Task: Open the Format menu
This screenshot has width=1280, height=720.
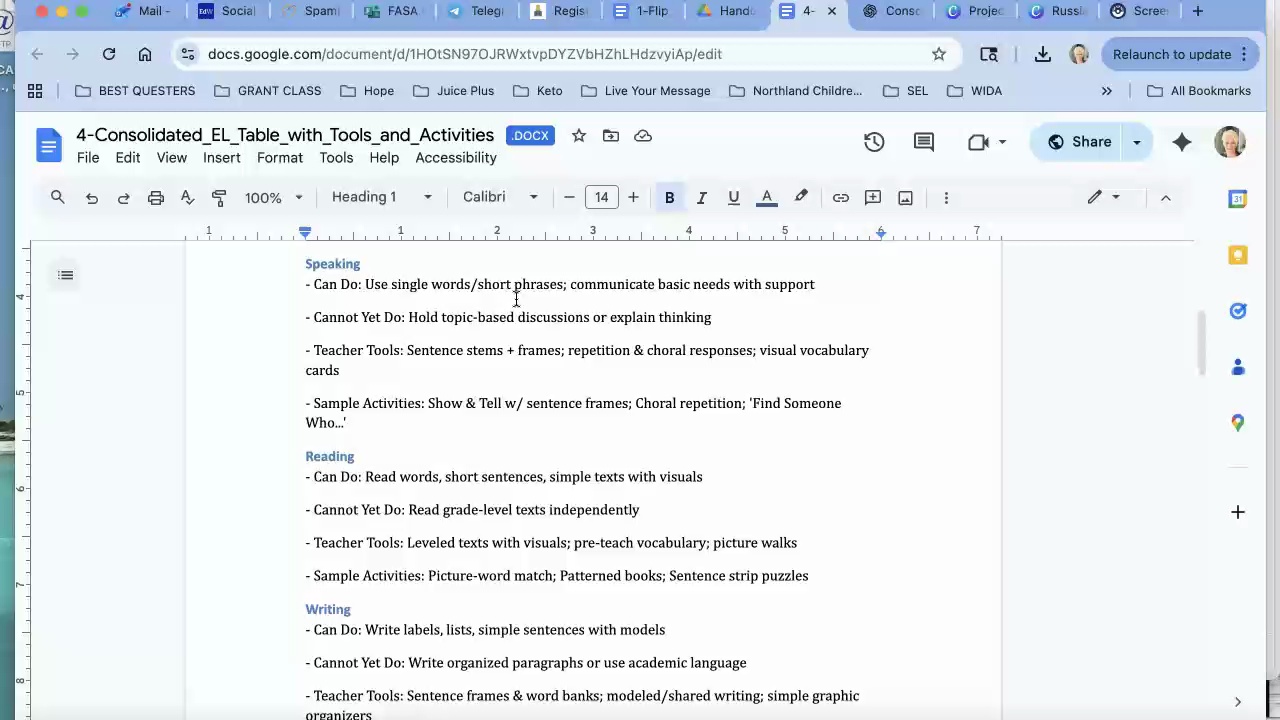Action: coord(279,158)
